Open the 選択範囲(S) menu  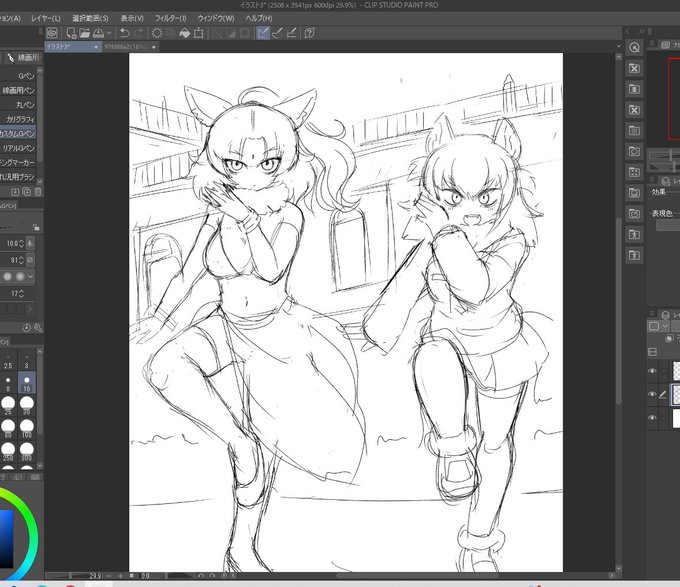click(90, 18)
